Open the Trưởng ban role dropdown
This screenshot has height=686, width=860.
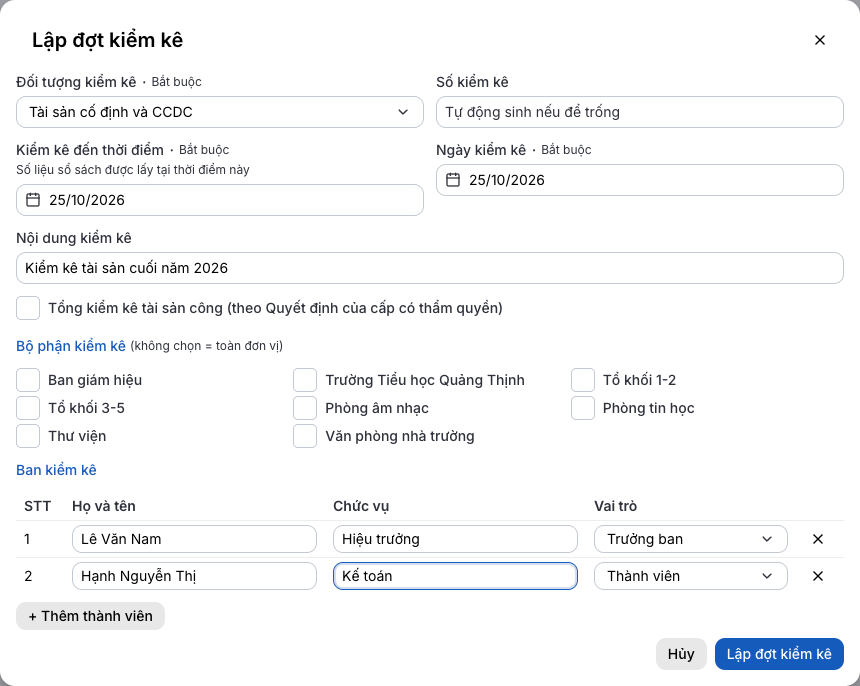(x=691, y=539)
